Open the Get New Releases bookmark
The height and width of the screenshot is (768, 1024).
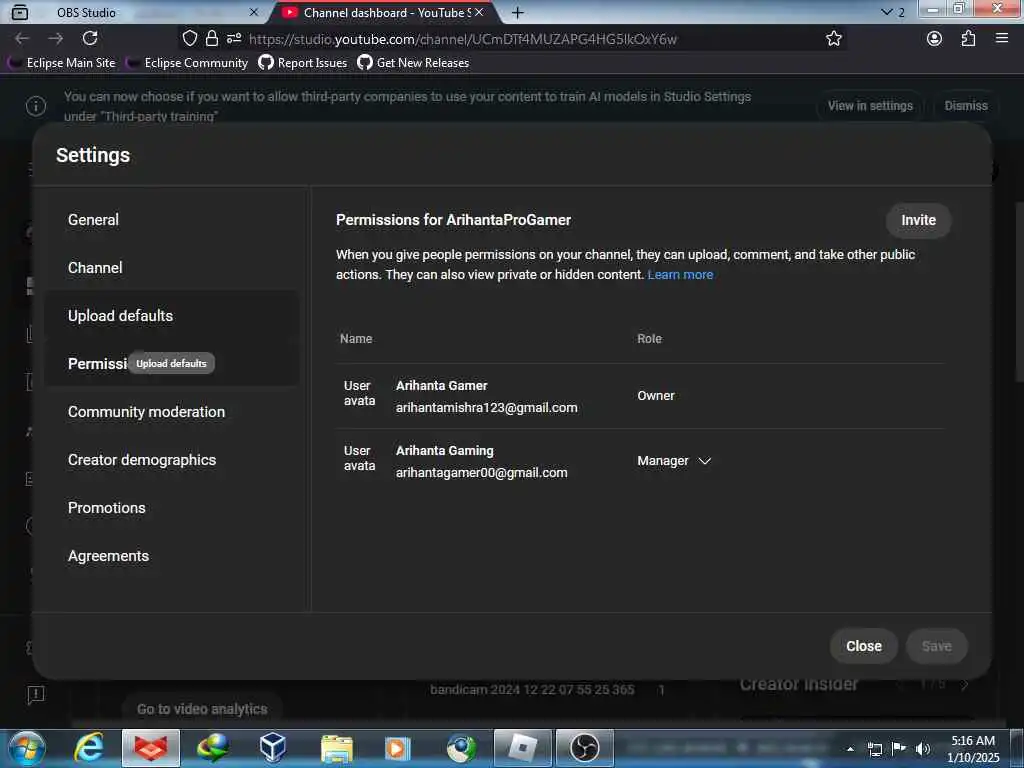click(413, 63)
